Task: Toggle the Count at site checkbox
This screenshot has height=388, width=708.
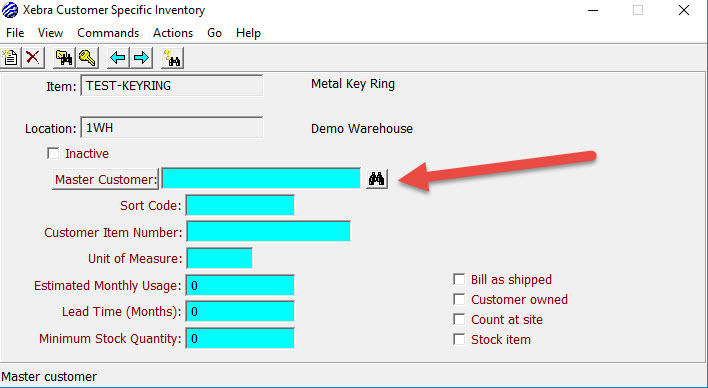Action: (459, 319)
